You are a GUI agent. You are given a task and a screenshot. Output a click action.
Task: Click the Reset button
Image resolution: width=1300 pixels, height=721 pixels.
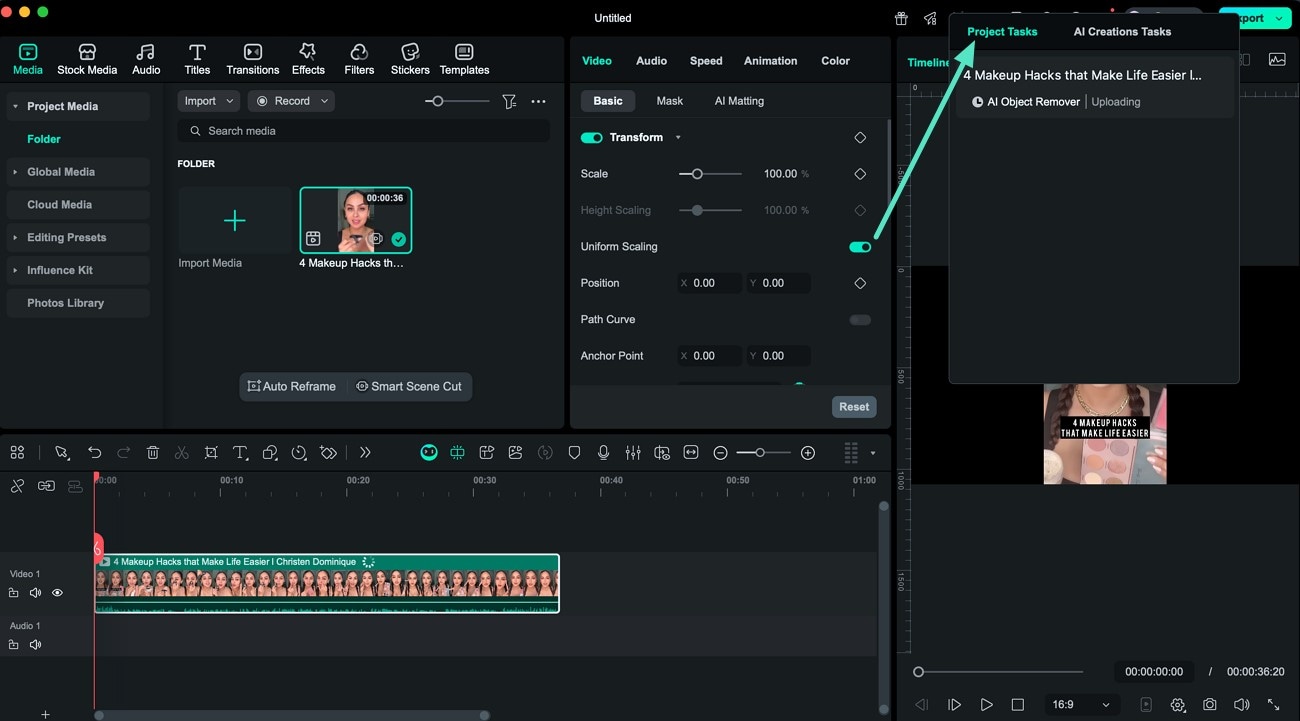[853, 407]
